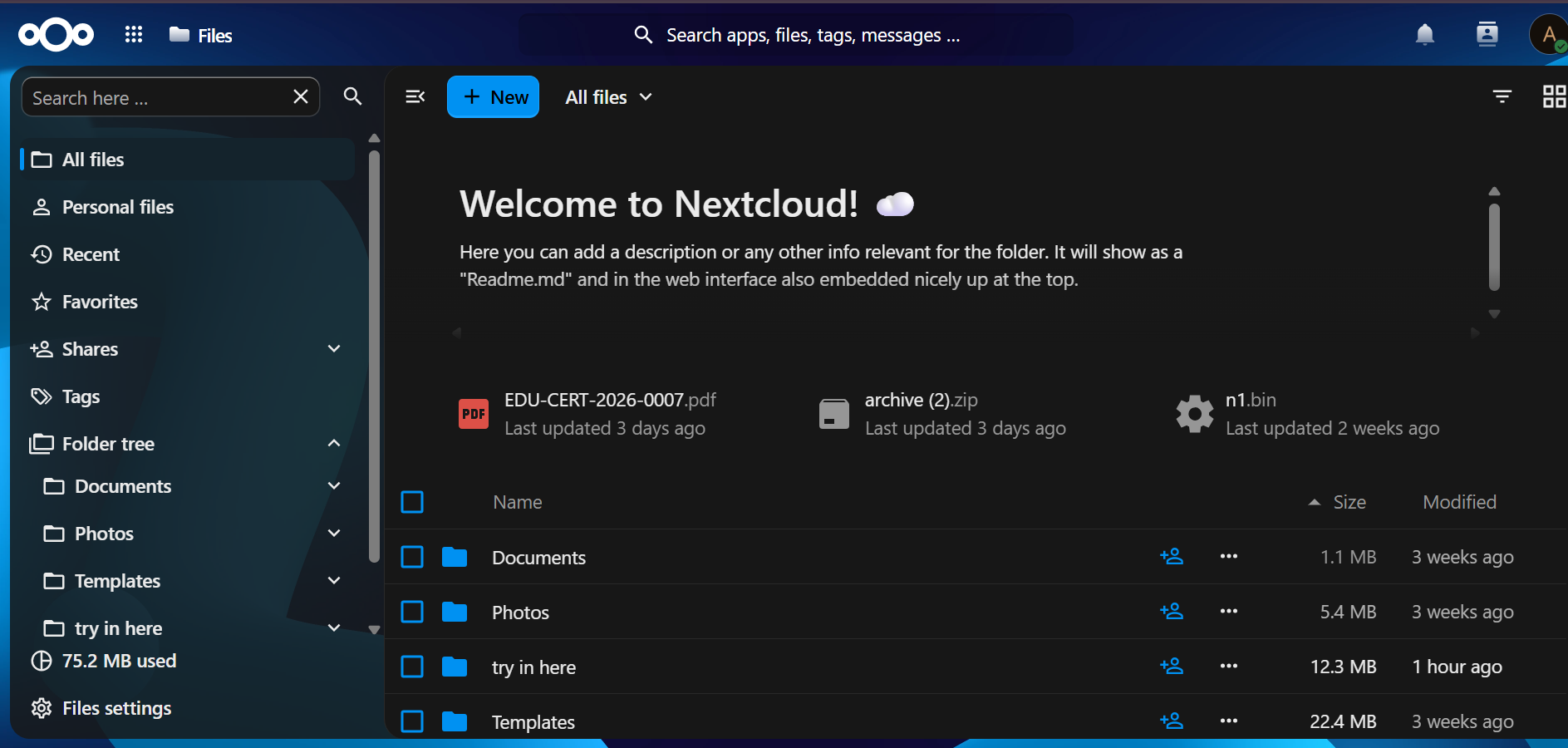Select the Documents row checkbox
The image size is (1568, 748).
(x=412, y=557)
